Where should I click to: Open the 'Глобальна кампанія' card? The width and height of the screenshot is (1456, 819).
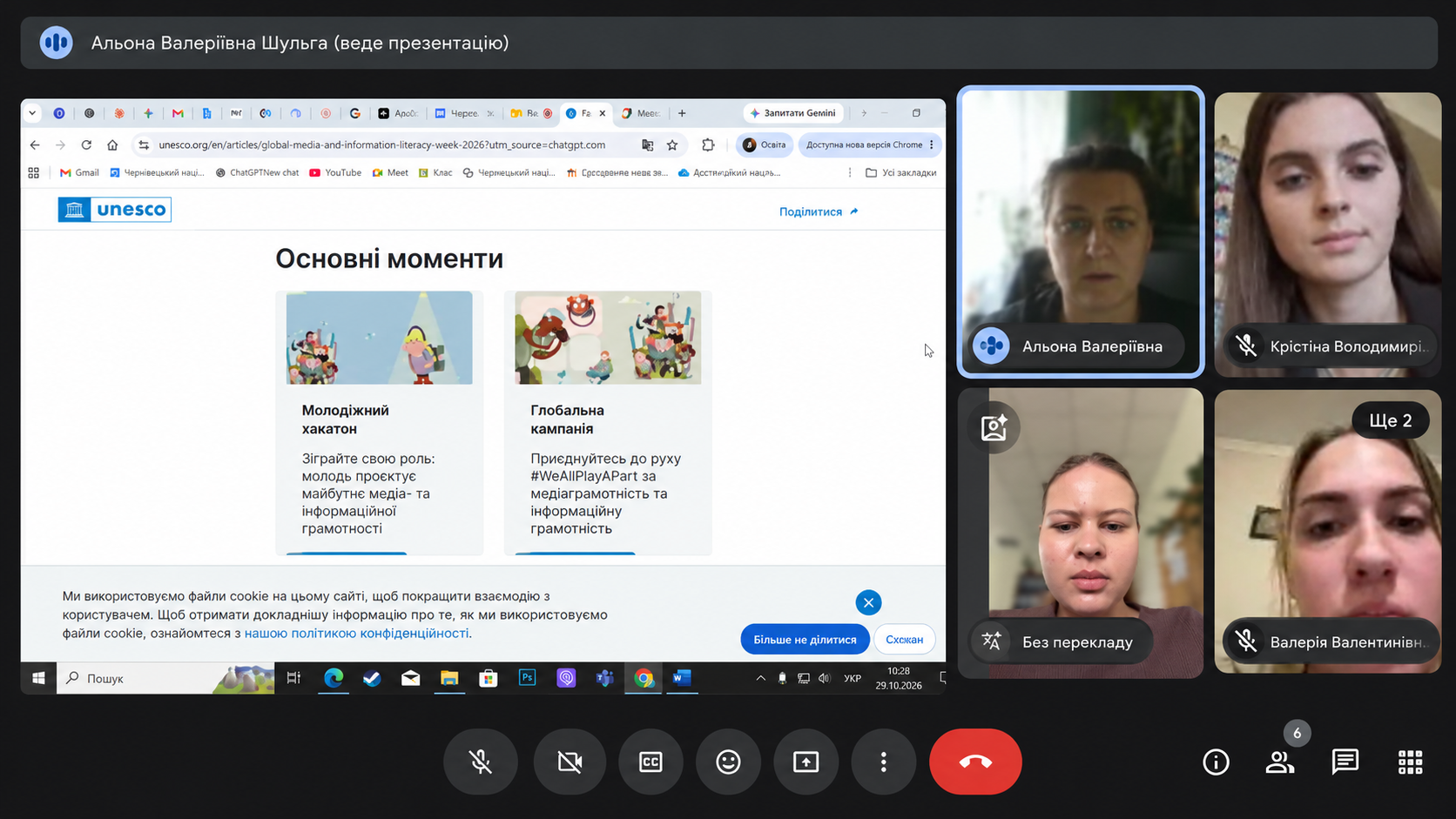[608, 422]
